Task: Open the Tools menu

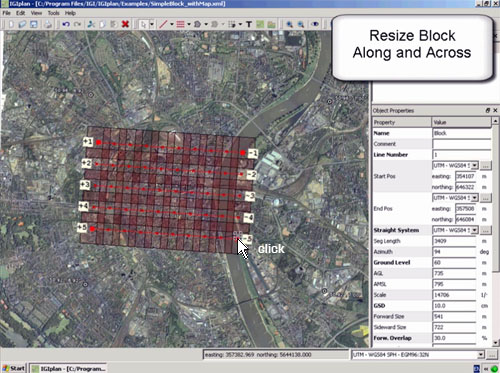Action: coord(53,13)
